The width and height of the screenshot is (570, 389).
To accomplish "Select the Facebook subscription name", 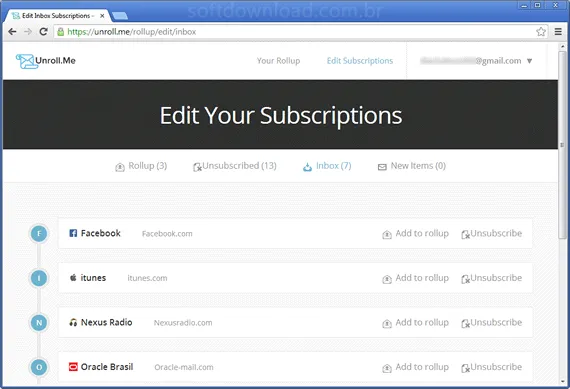I will click(101, 233).
